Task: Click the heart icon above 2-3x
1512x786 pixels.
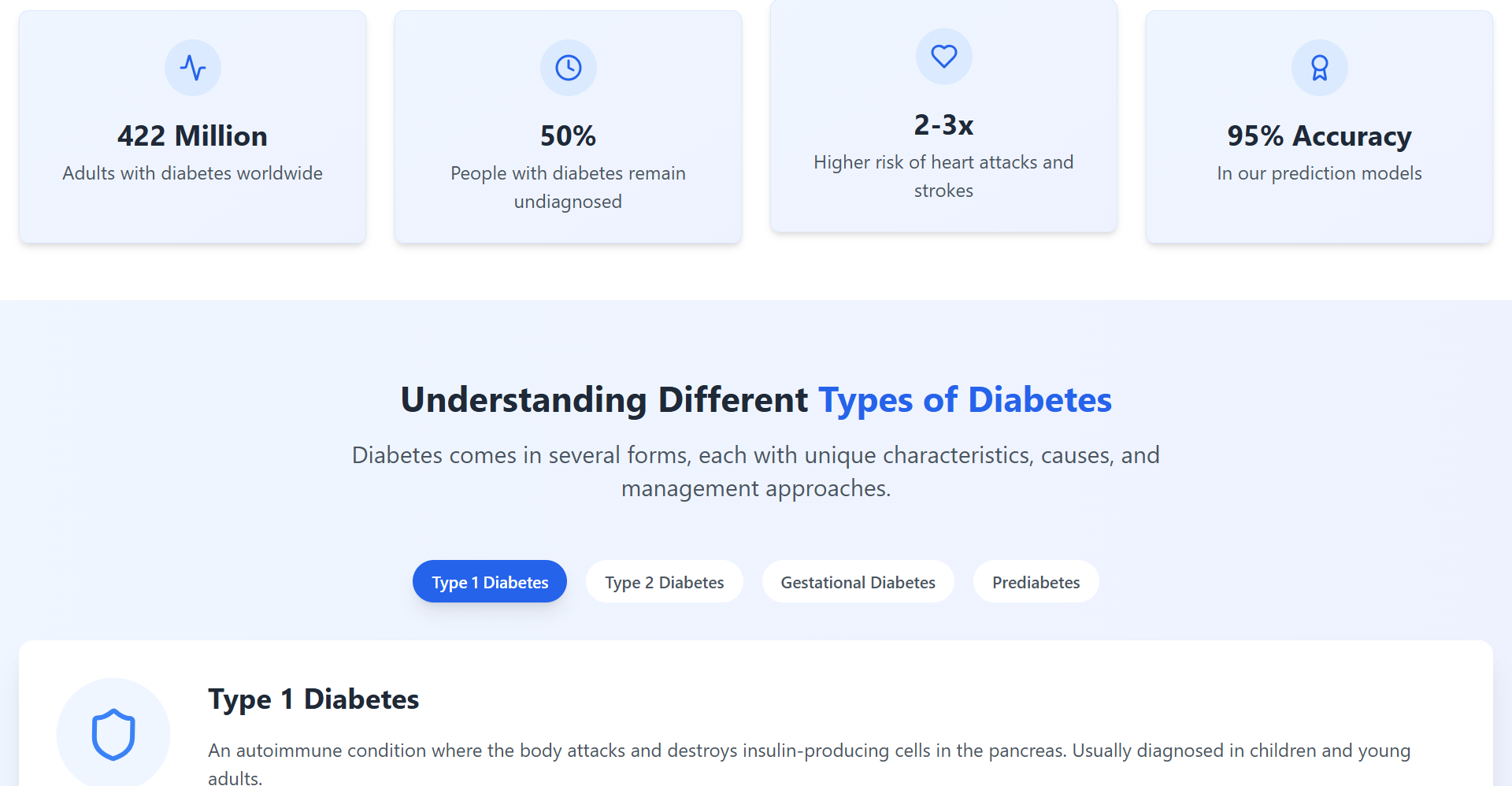Action: point(944,57)
